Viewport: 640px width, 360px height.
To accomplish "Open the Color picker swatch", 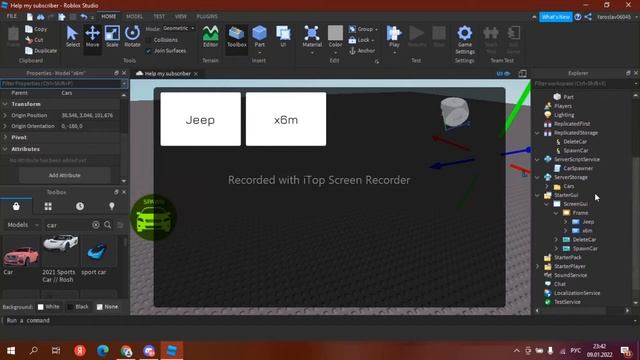I will [335, 33].
